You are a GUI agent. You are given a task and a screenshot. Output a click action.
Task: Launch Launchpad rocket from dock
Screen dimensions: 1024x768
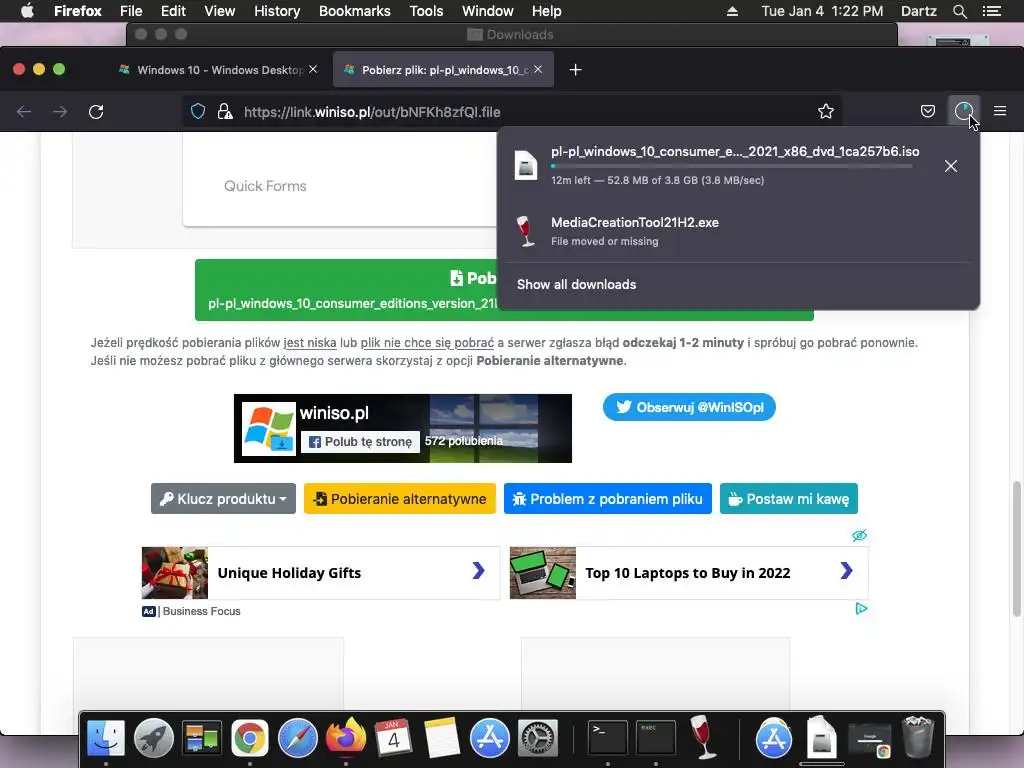153,738
